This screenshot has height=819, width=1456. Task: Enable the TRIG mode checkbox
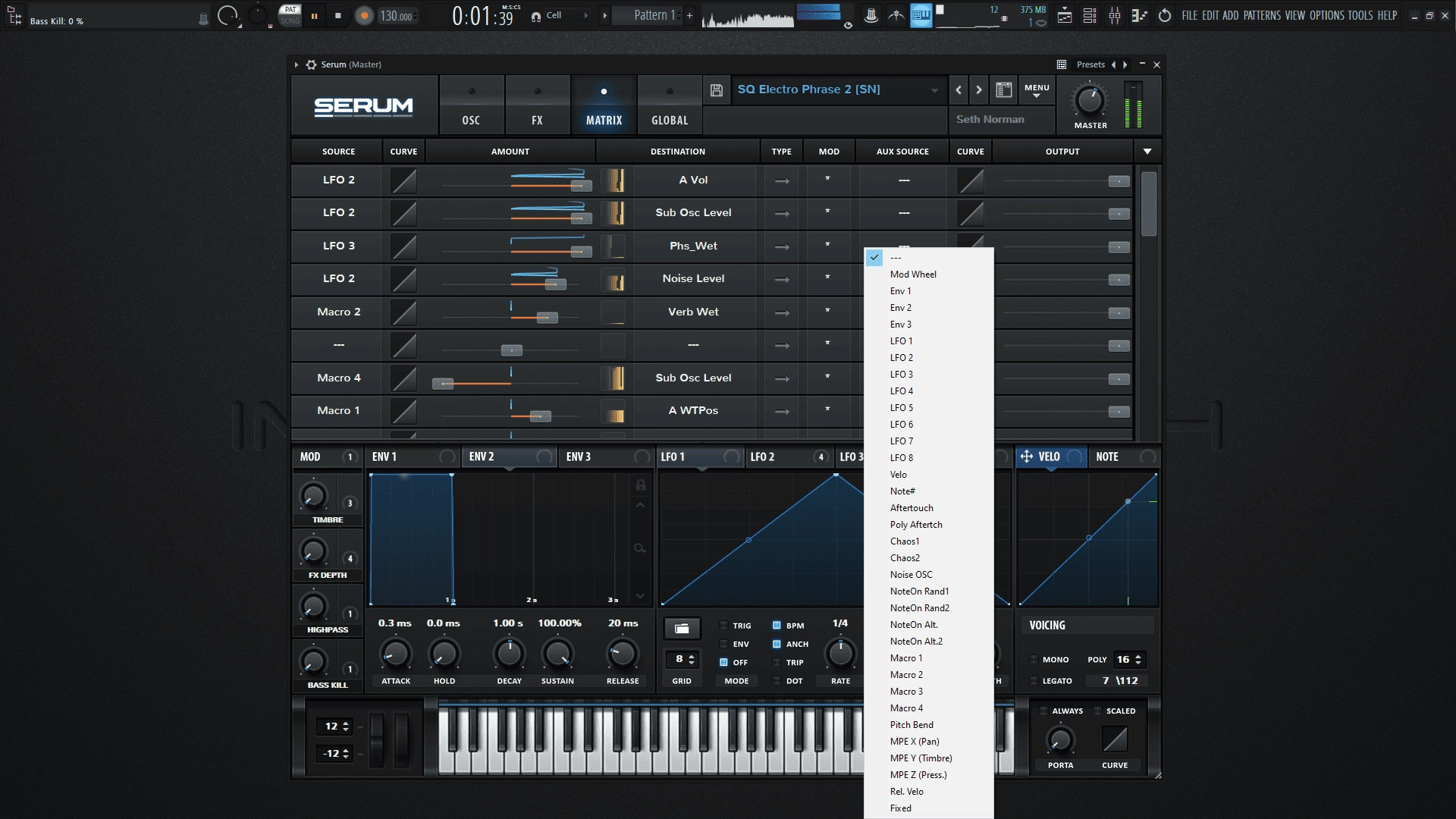(x=724, y=626)
